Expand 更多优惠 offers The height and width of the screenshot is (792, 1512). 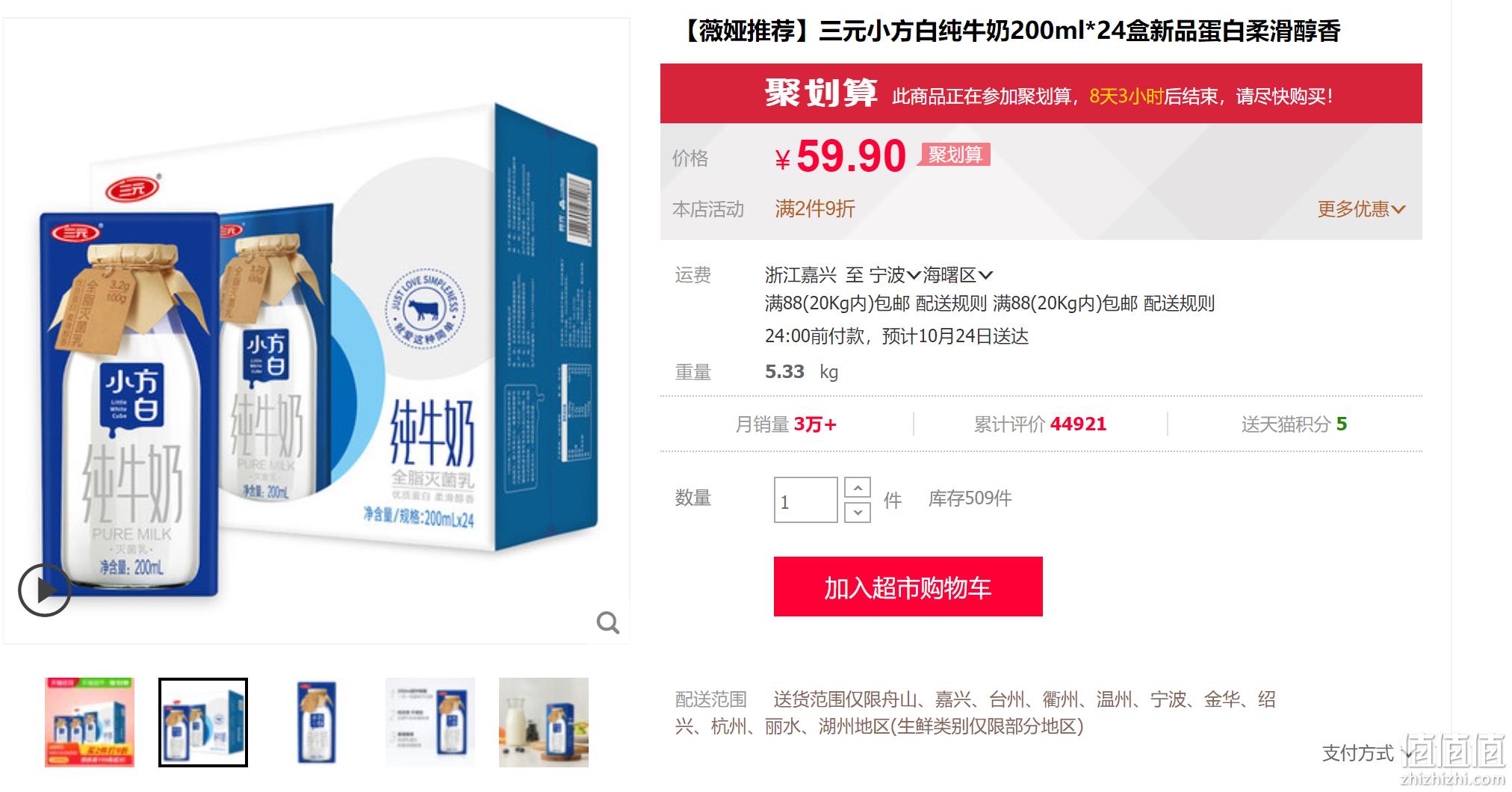(x=1361, y=209)
